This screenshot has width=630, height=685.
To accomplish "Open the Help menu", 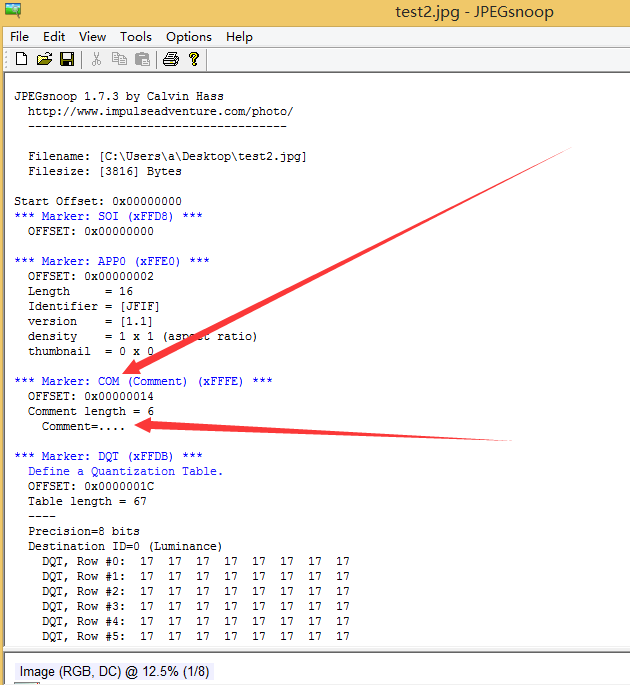I will click(x=239, y=37).
